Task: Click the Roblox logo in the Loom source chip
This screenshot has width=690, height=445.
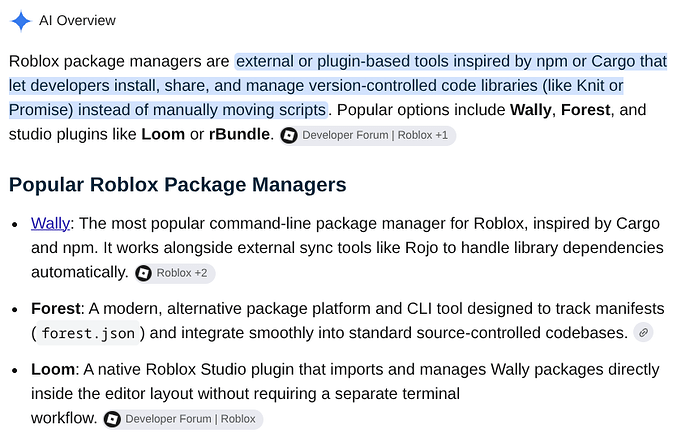Action: point(112,419)
